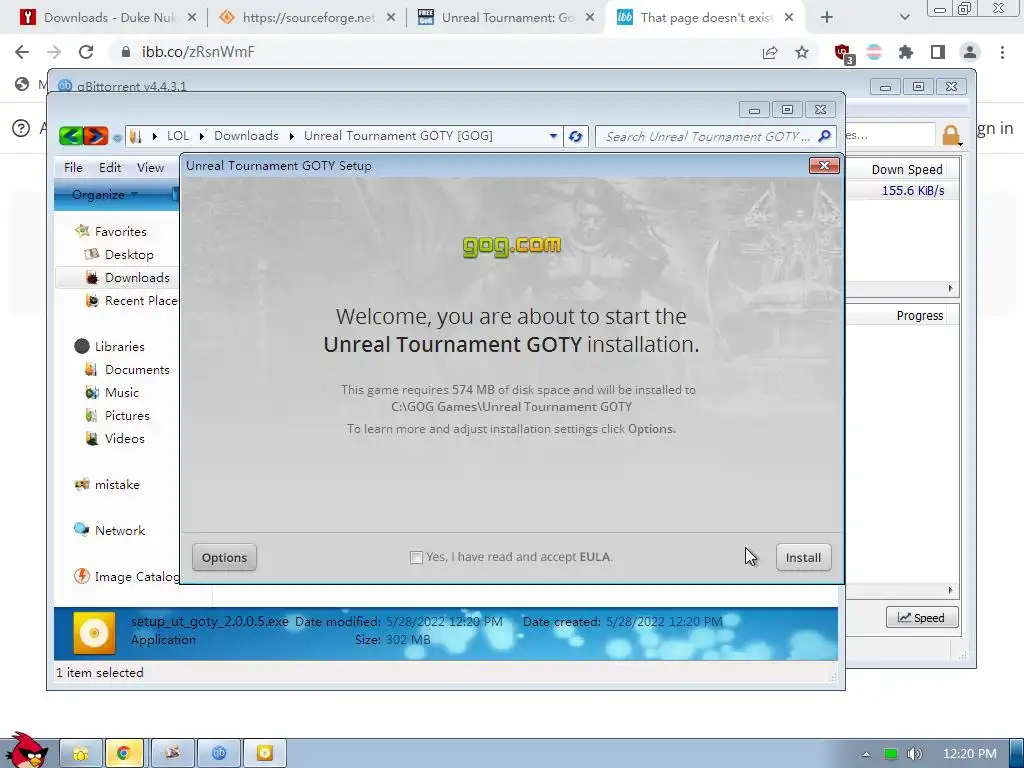The height and width of the screenshot is (768, 1024).
Task: Open the Chrome profile avatar
Action: point(970,52)
